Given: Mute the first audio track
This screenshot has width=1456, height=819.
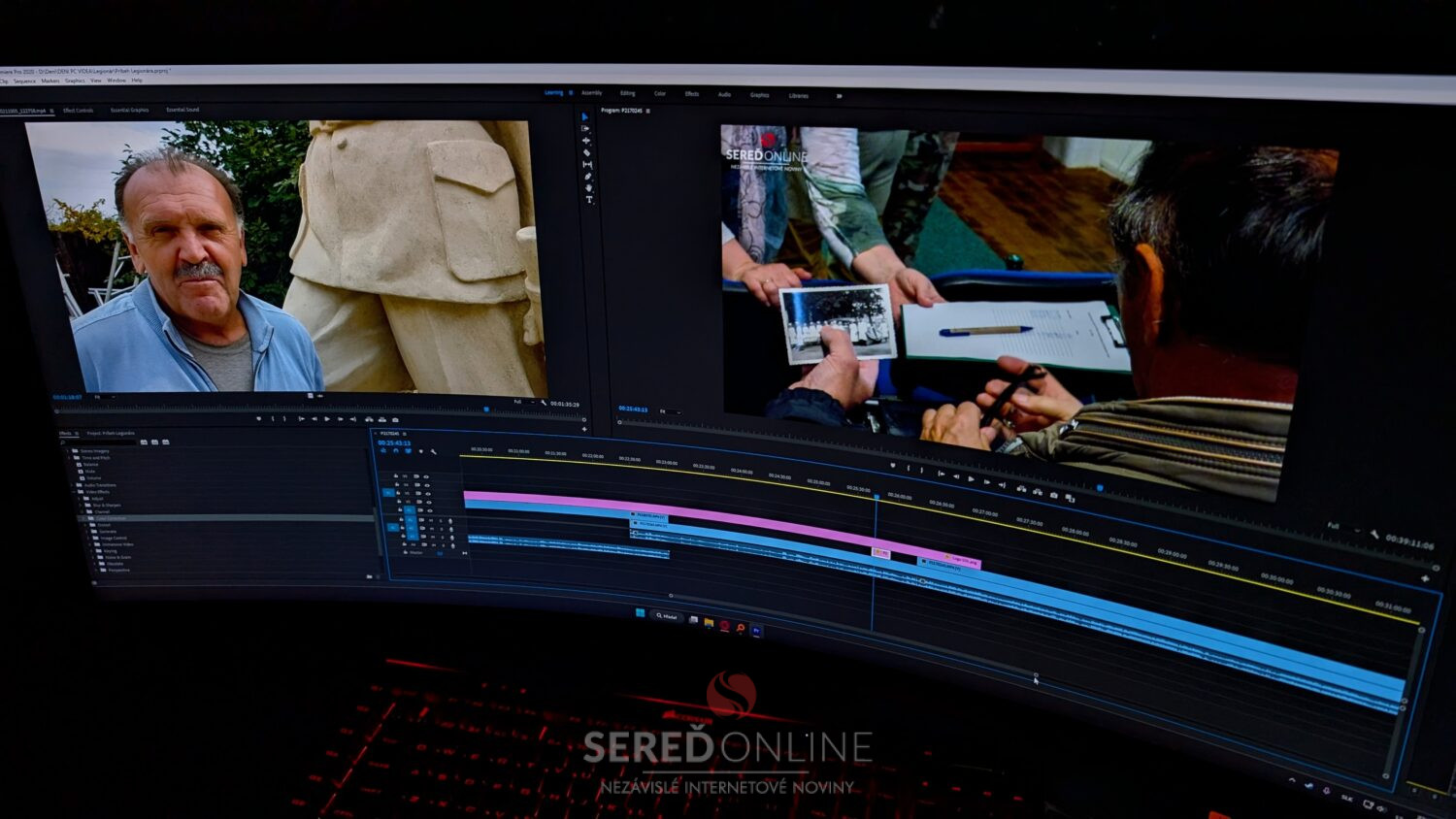Looking at the screenshot, I should tap(431, 520).
